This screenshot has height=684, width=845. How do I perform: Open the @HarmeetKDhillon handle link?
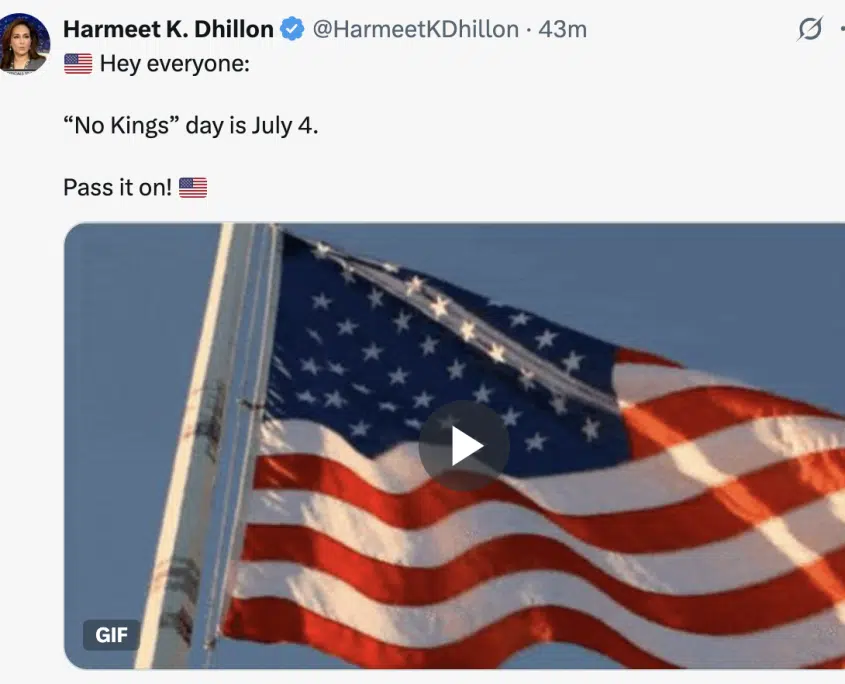(415, 30)
